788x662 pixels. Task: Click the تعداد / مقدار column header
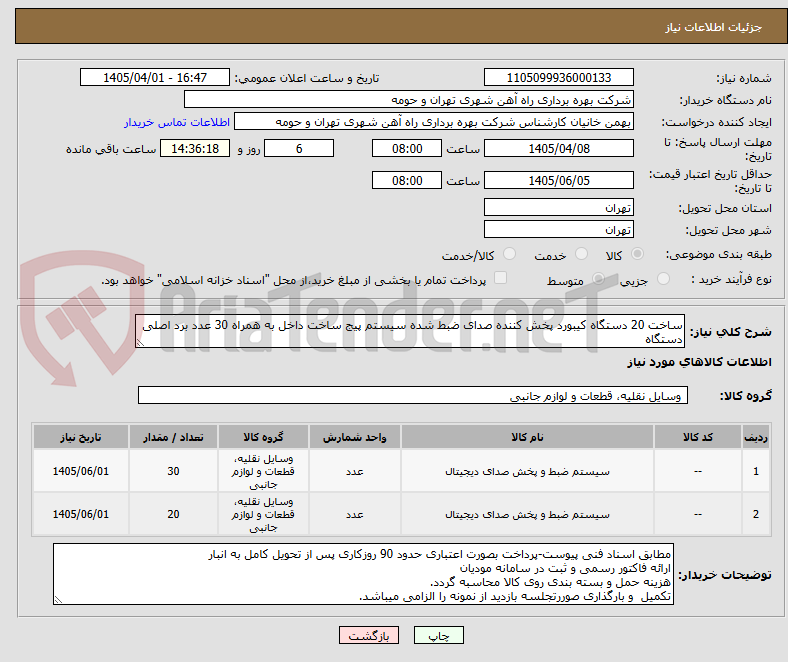click(x=173, y=437)
